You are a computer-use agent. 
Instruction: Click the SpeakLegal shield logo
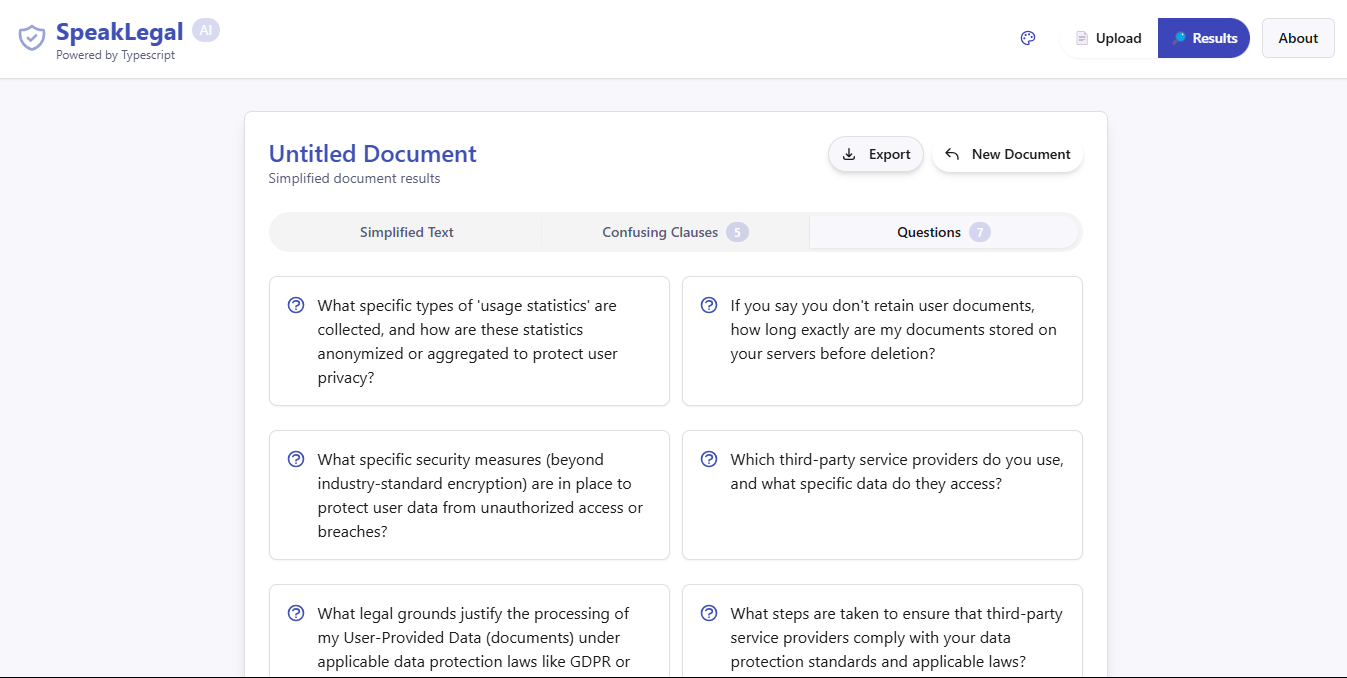31,37
